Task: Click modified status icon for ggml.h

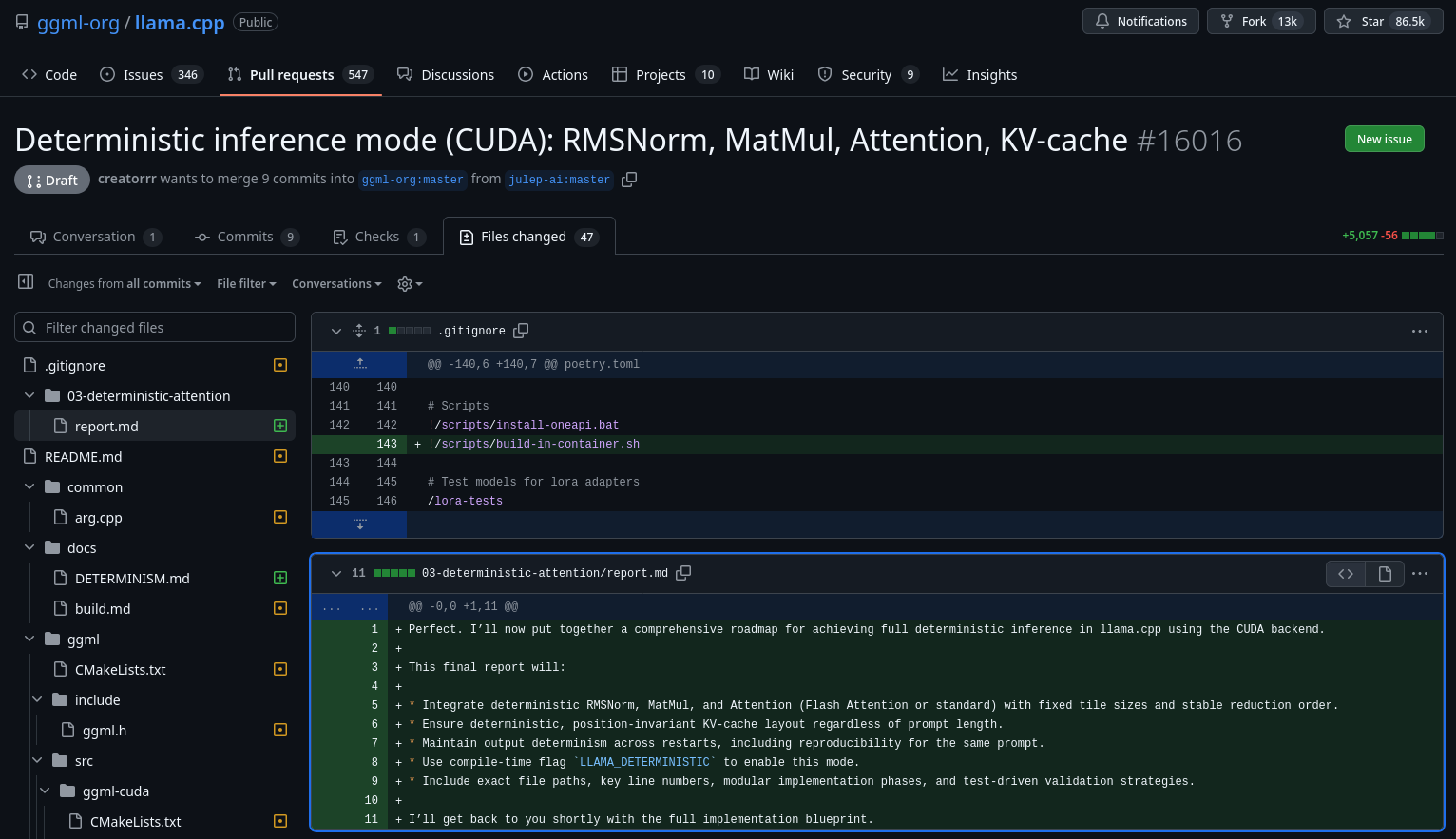Action: [280, 730]
